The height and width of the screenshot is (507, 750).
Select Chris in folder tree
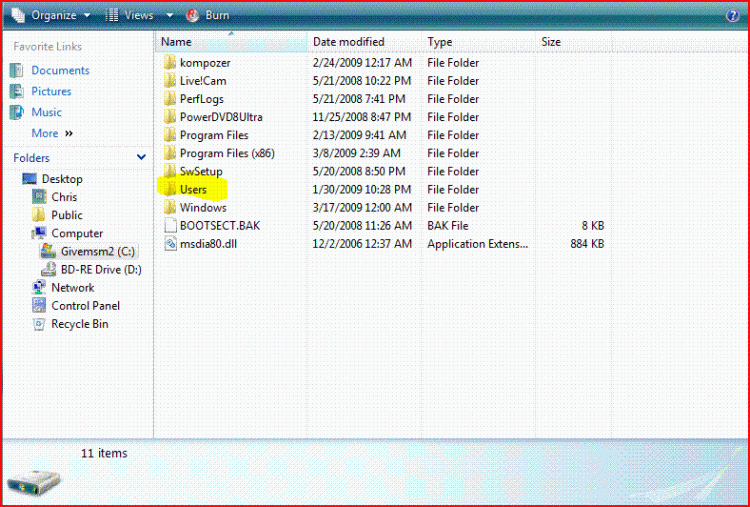(x=64, y=197)
